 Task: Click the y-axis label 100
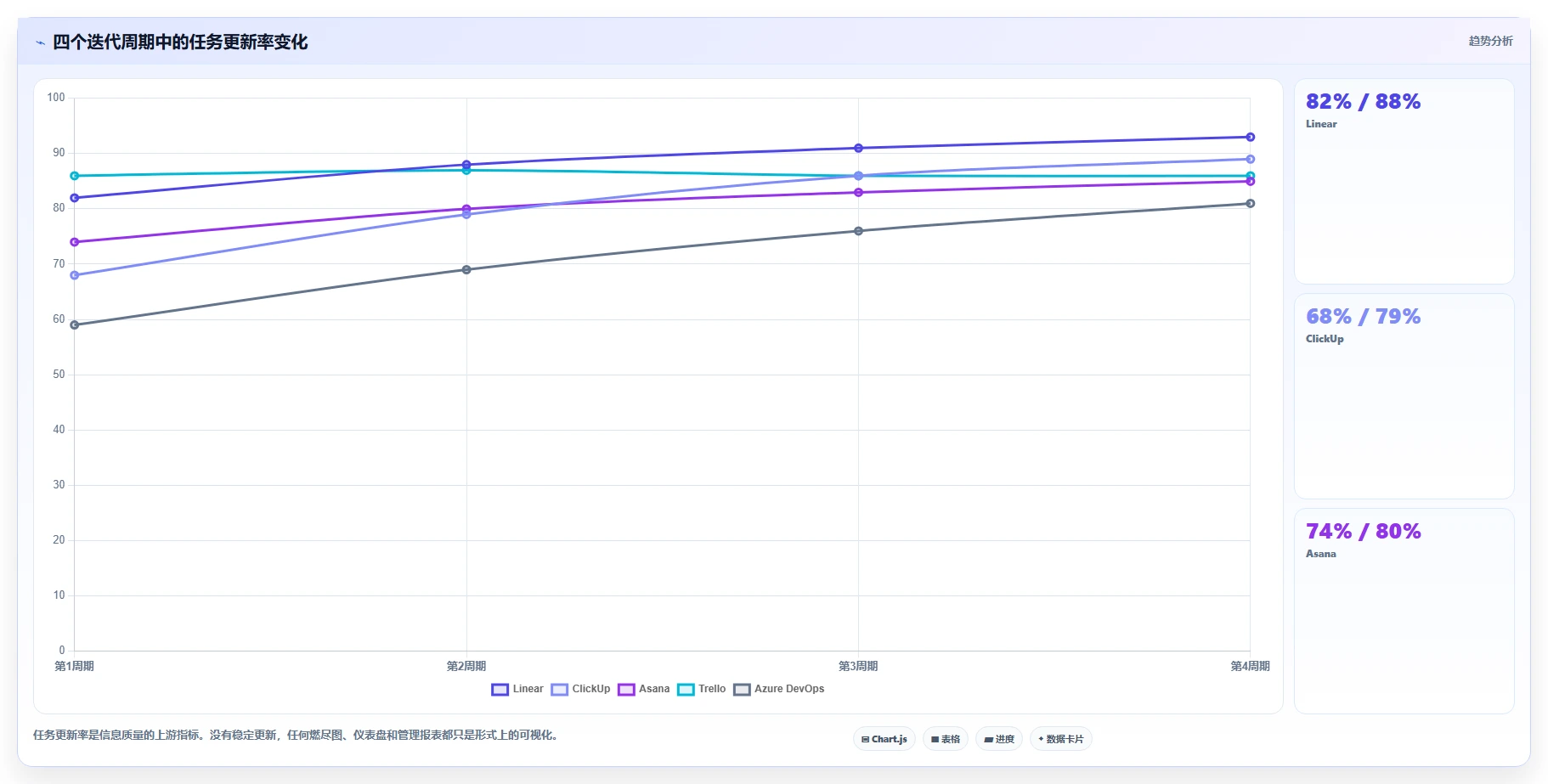point(56,98)
